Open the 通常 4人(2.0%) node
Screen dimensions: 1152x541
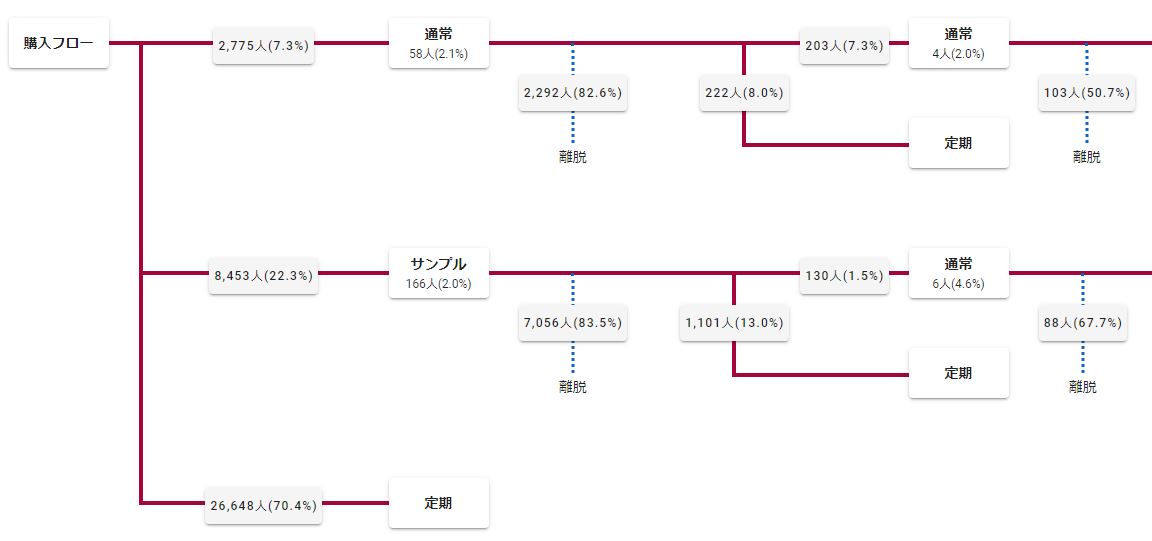click(958, 43)
